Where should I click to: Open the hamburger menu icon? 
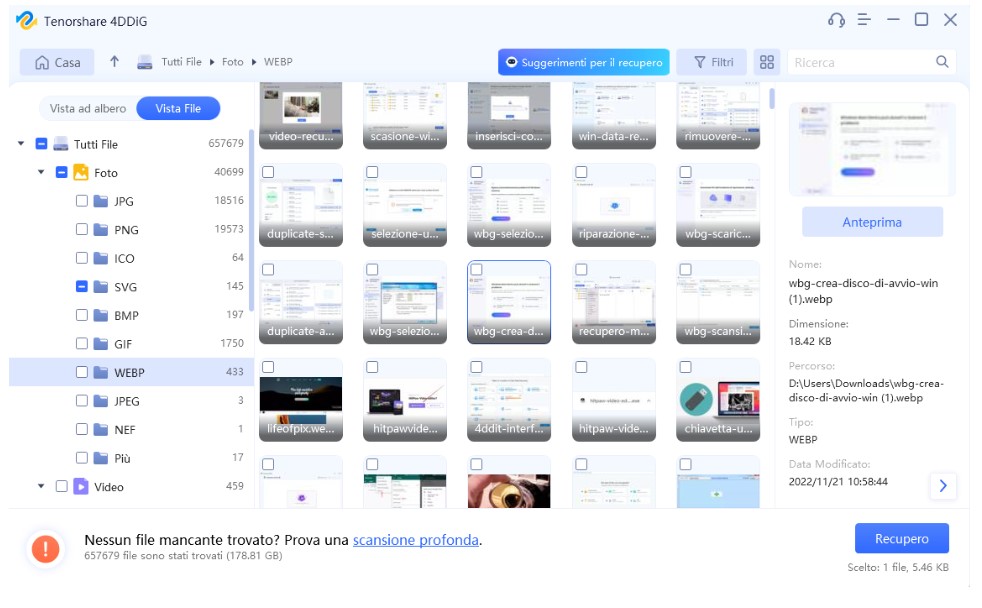point(864,20)
